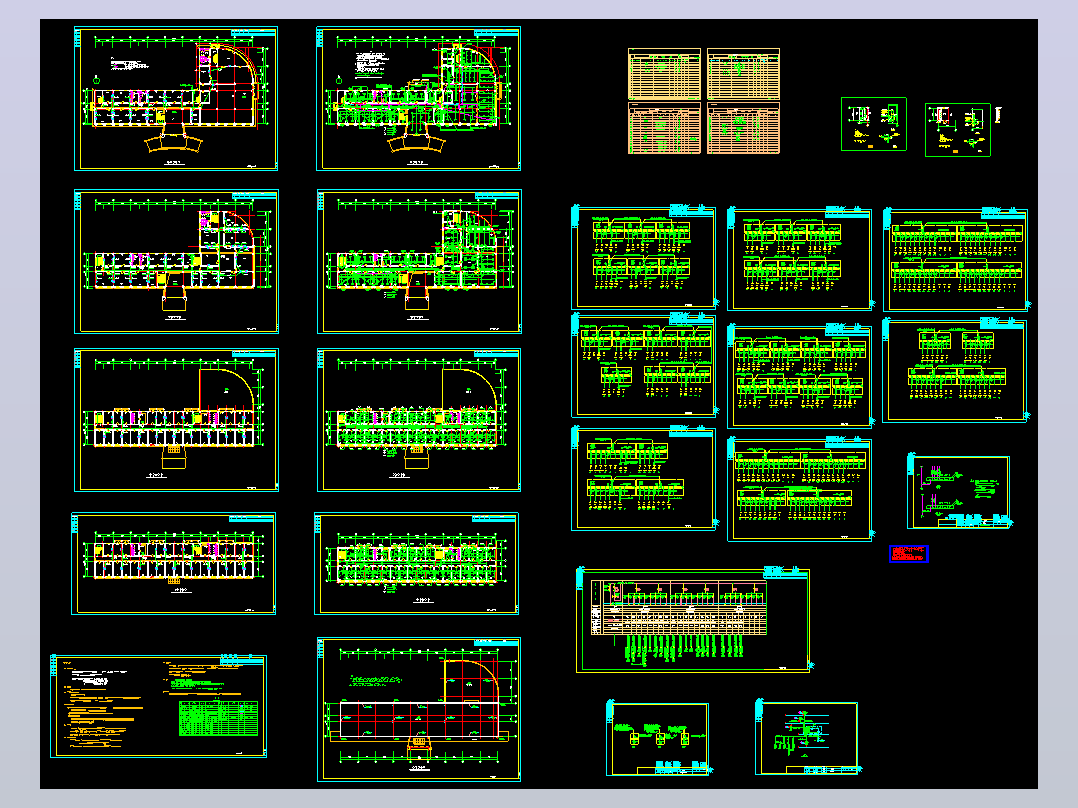The width and height of the screenshot is (1078, 808).
Task: Select the lower-right beige schedule table
Action: pyautogui.click(x=743, y=128)
